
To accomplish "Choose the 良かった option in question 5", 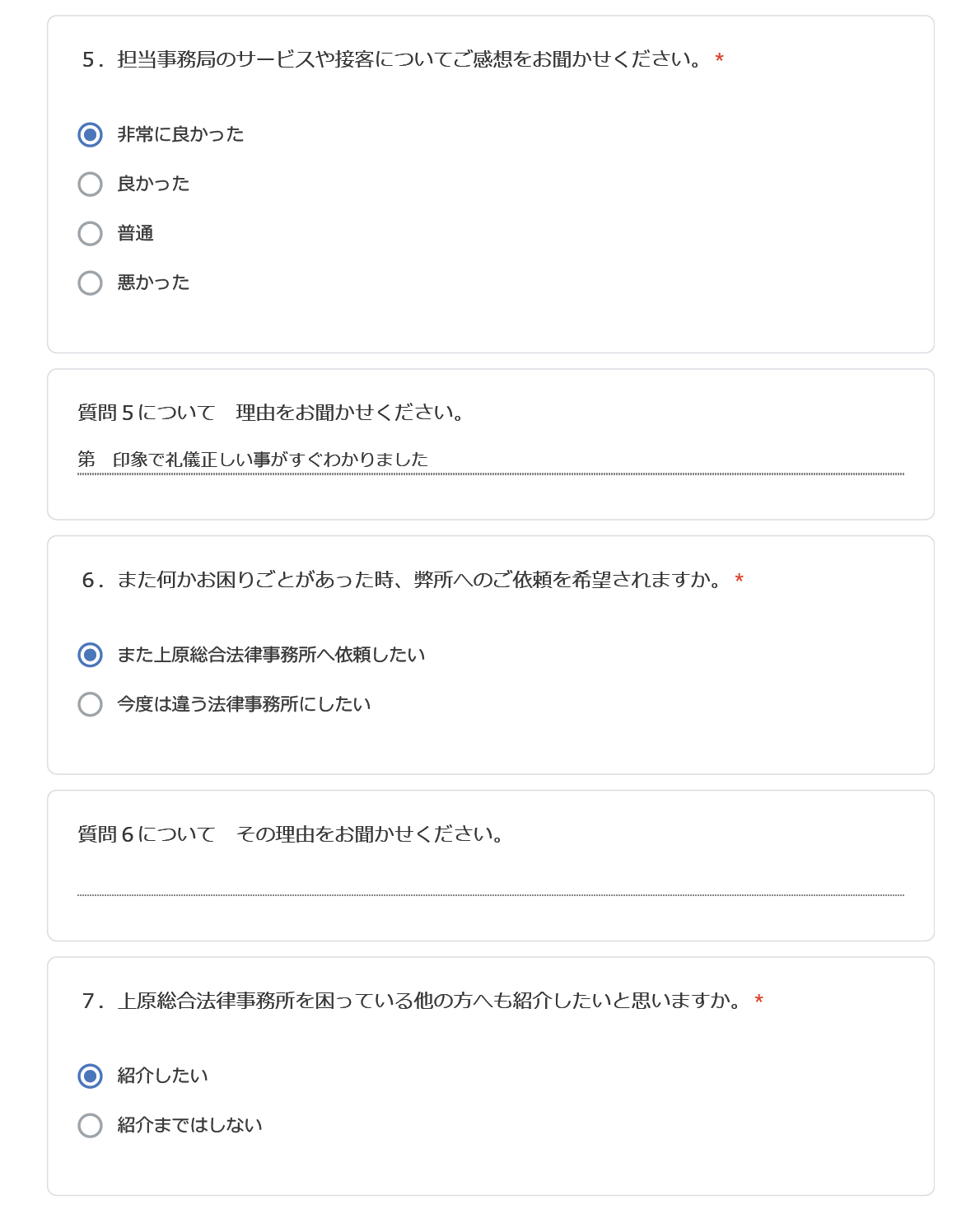I will (91, 184).
